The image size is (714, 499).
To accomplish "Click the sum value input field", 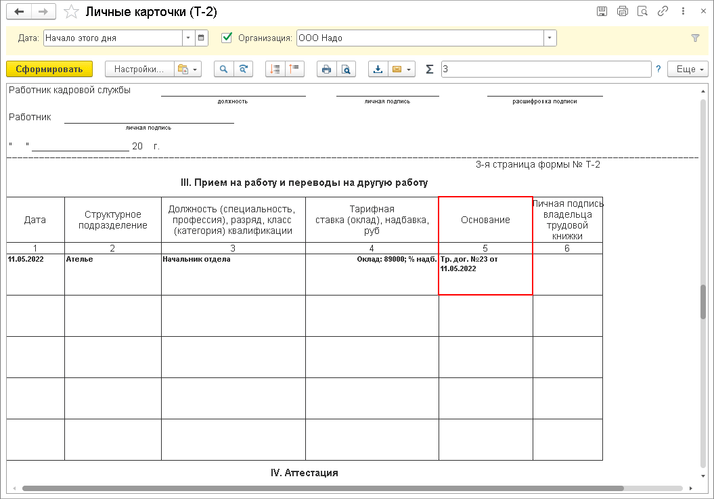I will 545,69.
